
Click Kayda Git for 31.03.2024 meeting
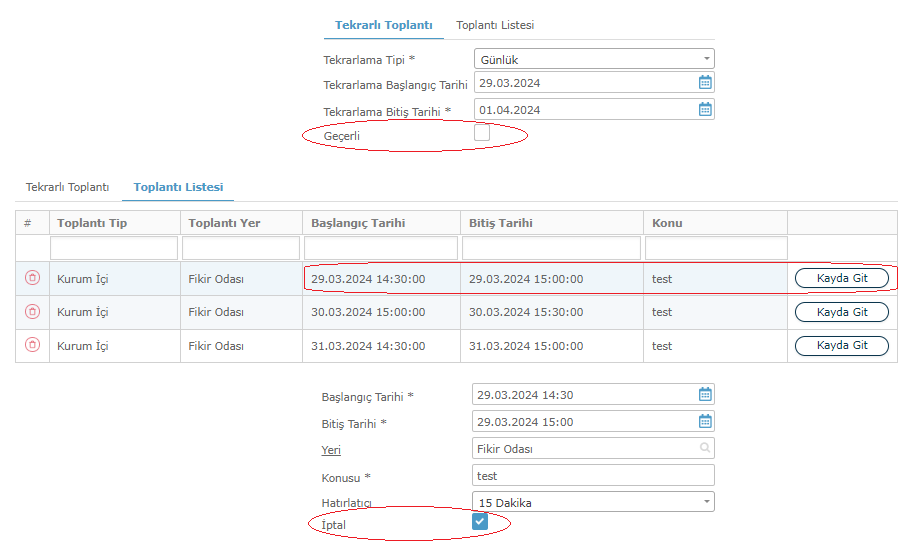click(x=841, y=345)
